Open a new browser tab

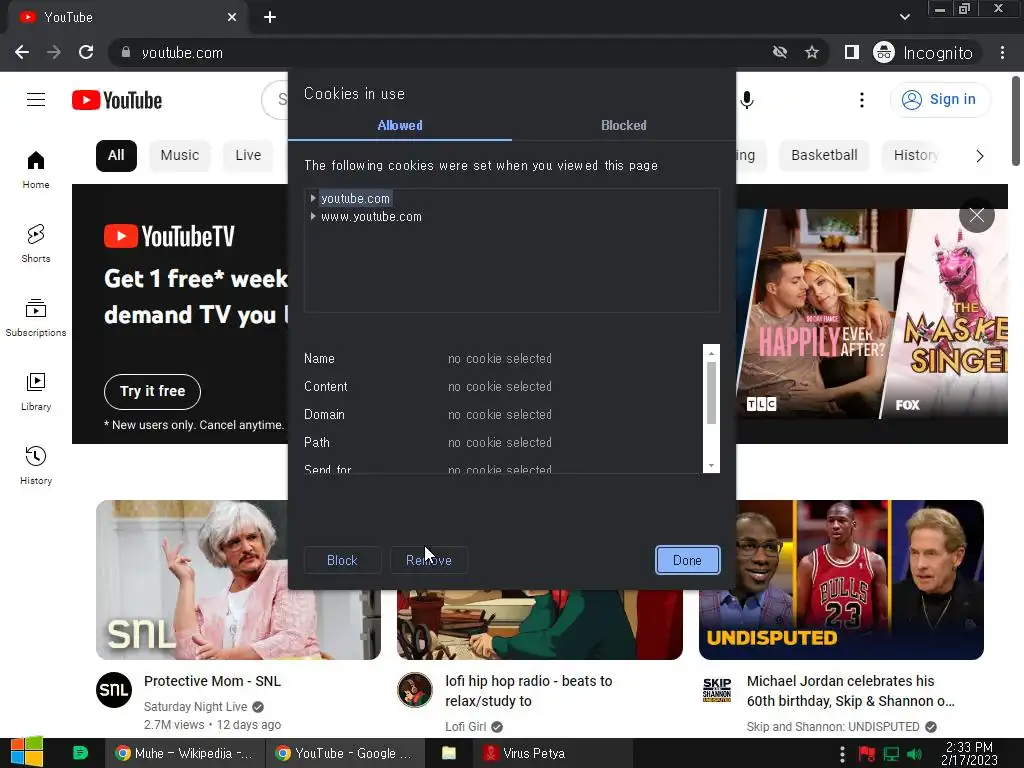270,17
